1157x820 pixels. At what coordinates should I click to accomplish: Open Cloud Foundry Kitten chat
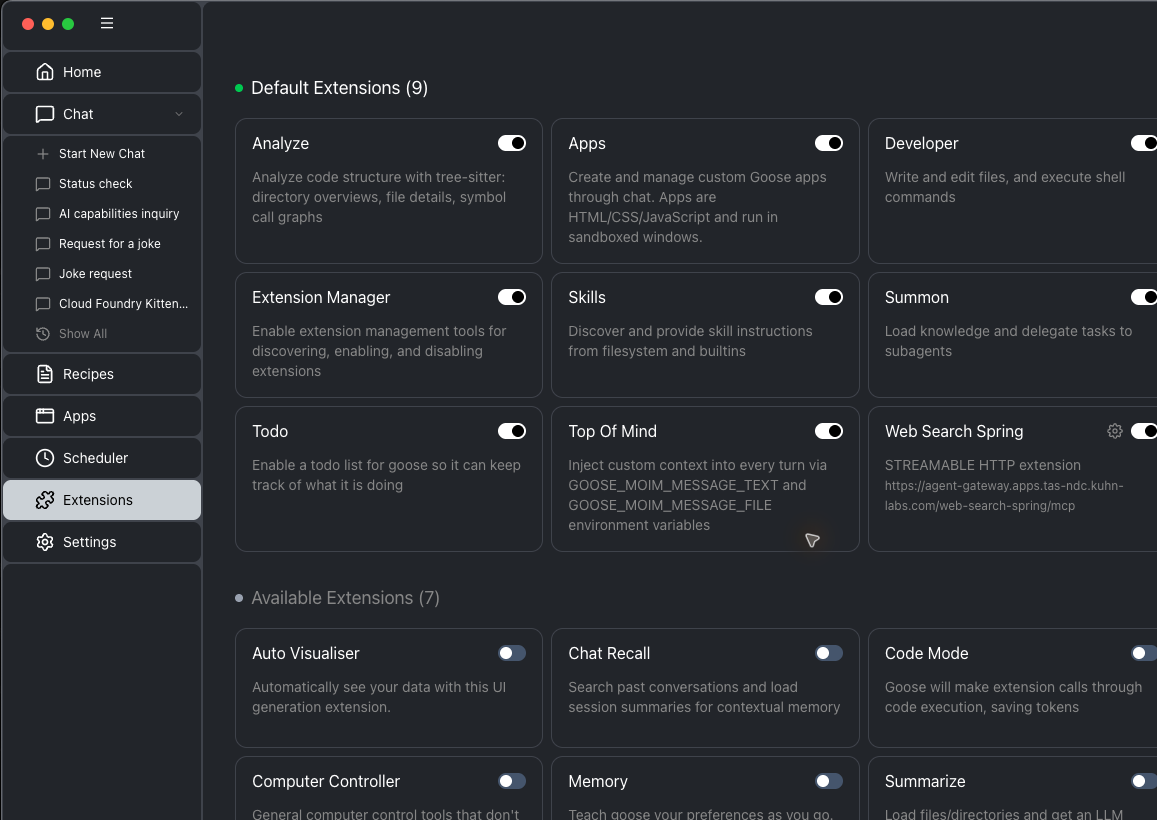click(123, 304)
